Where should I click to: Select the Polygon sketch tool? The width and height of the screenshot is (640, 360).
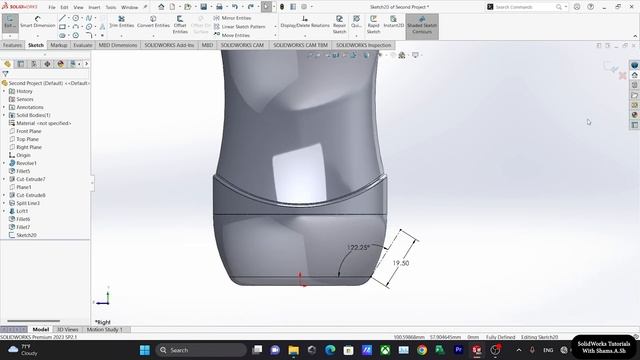[x=76, y=36]
